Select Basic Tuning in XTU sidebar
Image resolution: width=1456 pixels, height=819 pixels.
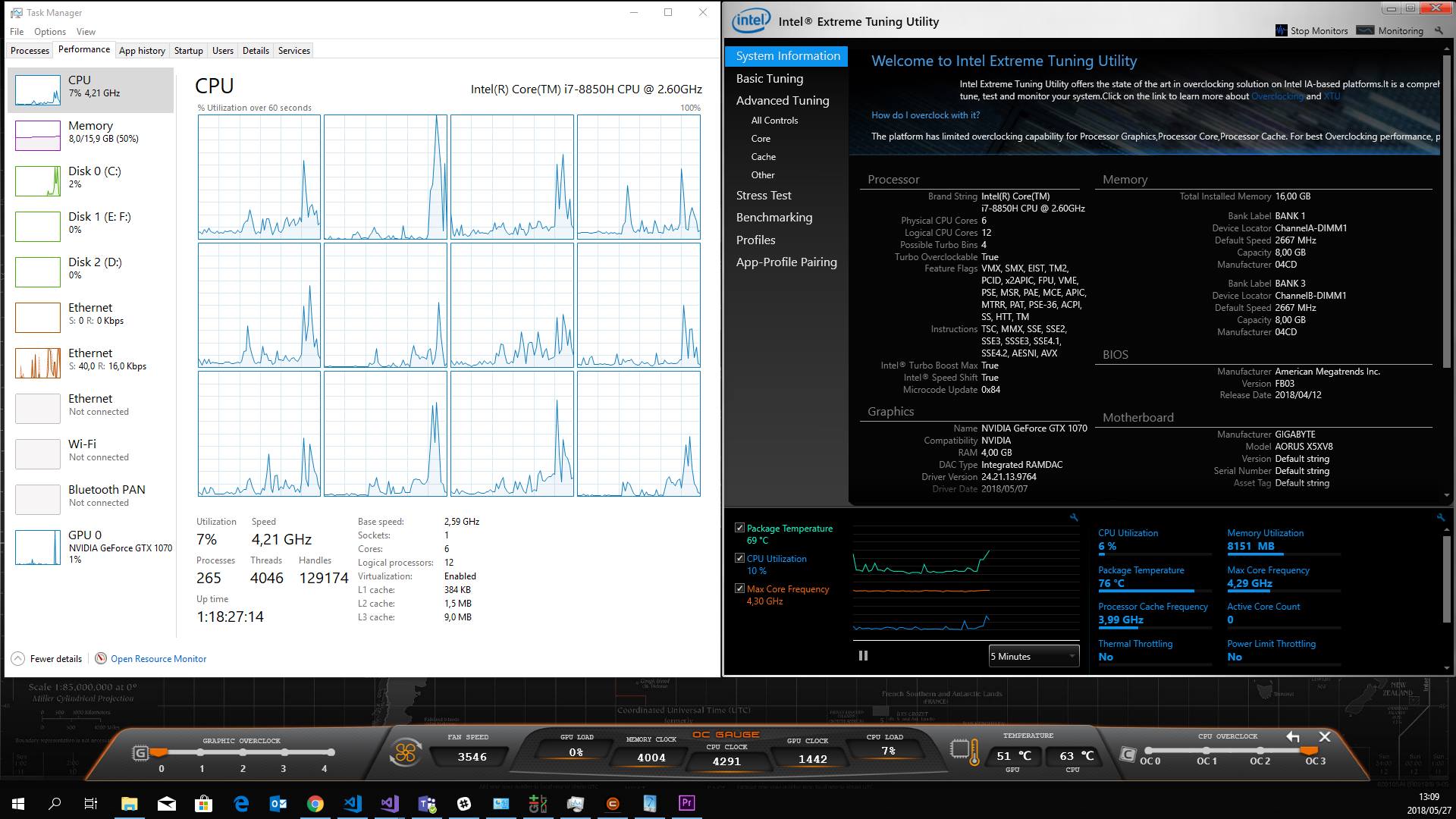point(770,79)
